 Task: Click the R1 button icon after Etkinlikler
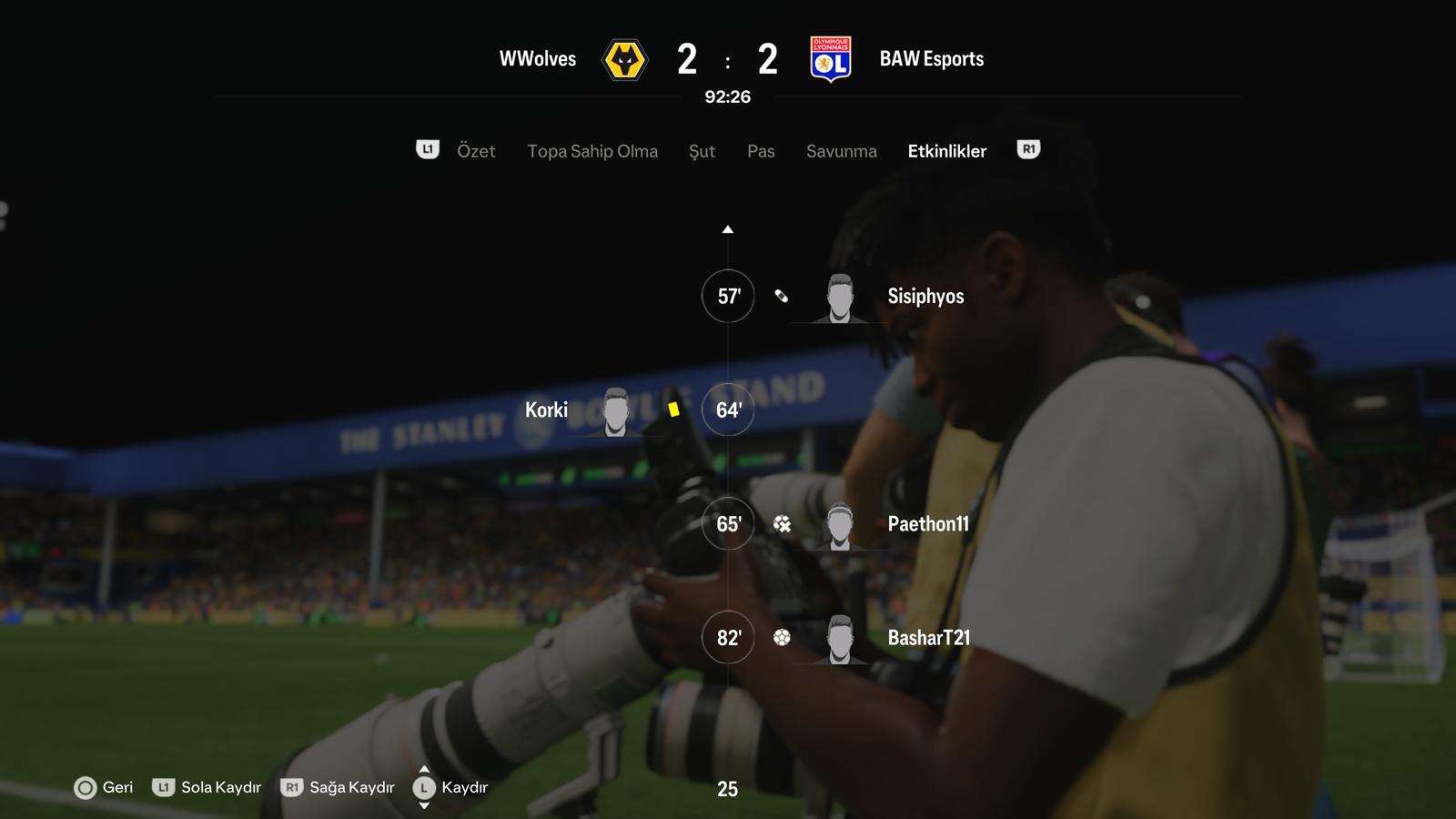click(1028, 149)
